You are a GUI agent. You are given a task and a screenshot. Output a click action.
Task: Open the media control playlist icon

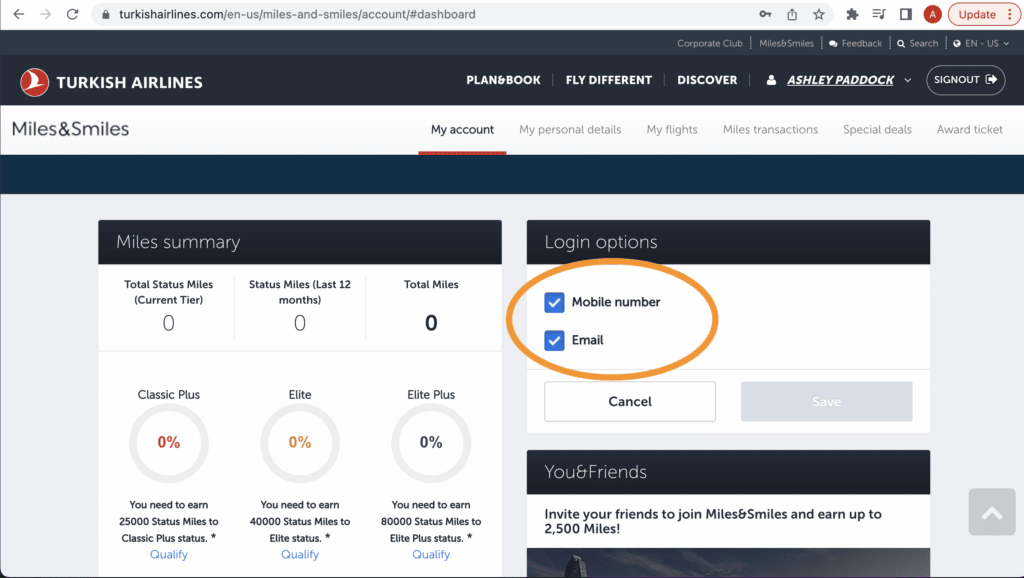coord(879,14)
